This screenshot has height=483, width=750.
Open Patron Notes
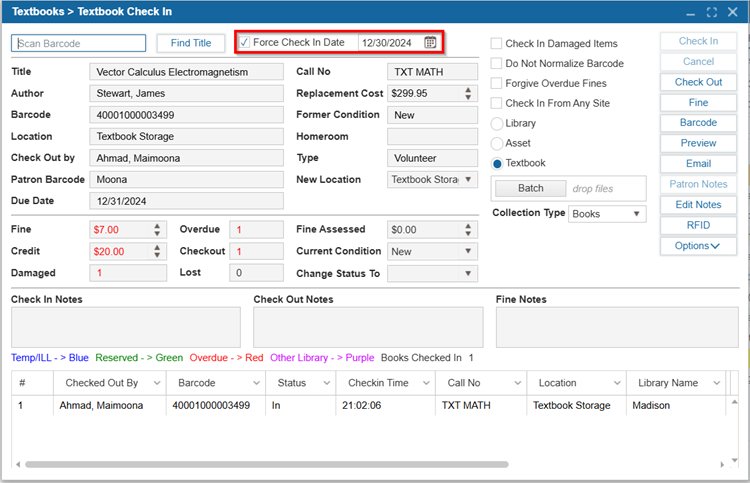tap(698, 185)
